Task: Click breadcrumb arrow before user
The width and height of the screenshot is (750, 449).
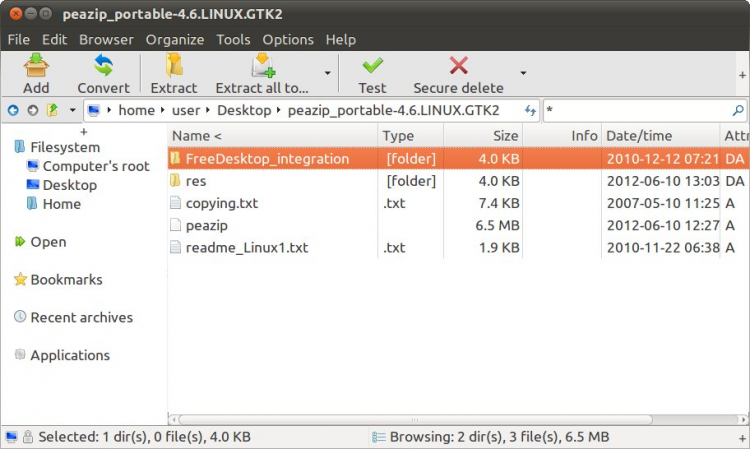Action: [x=163, y=110]
